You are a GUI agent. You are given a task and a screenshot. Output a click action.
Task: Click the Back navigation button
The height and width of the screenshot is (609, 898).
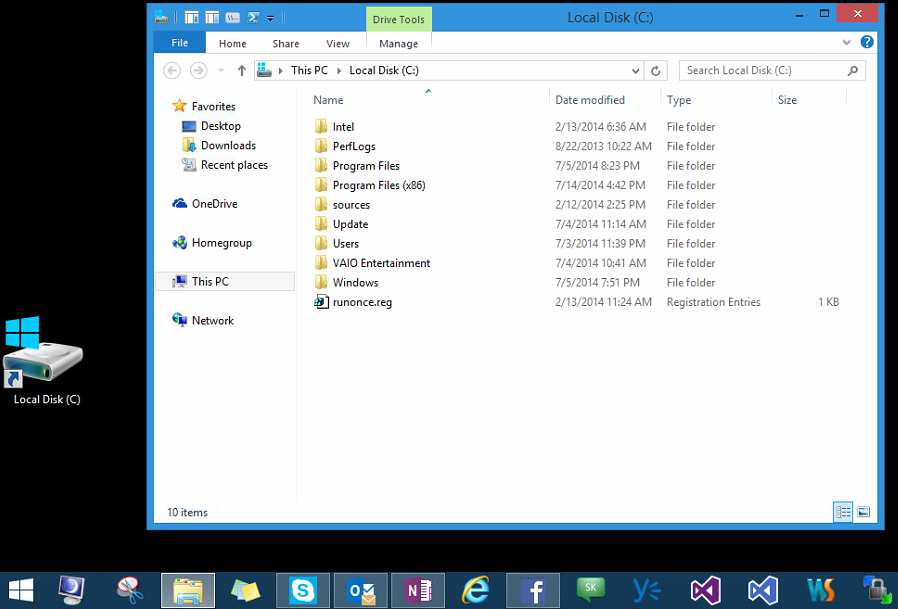(x=171, y=70)
